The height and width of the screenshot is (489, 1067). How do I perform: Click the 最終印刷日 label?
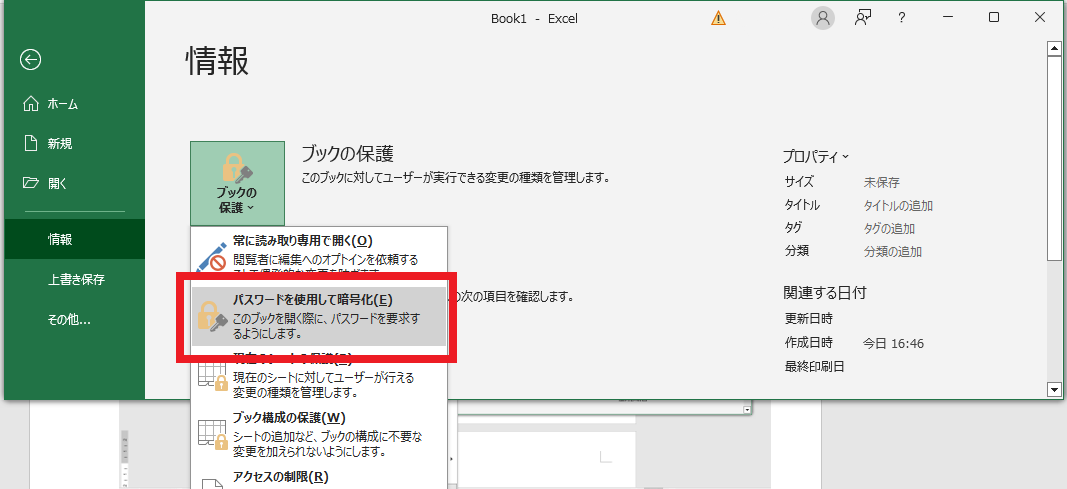(815, 367)
